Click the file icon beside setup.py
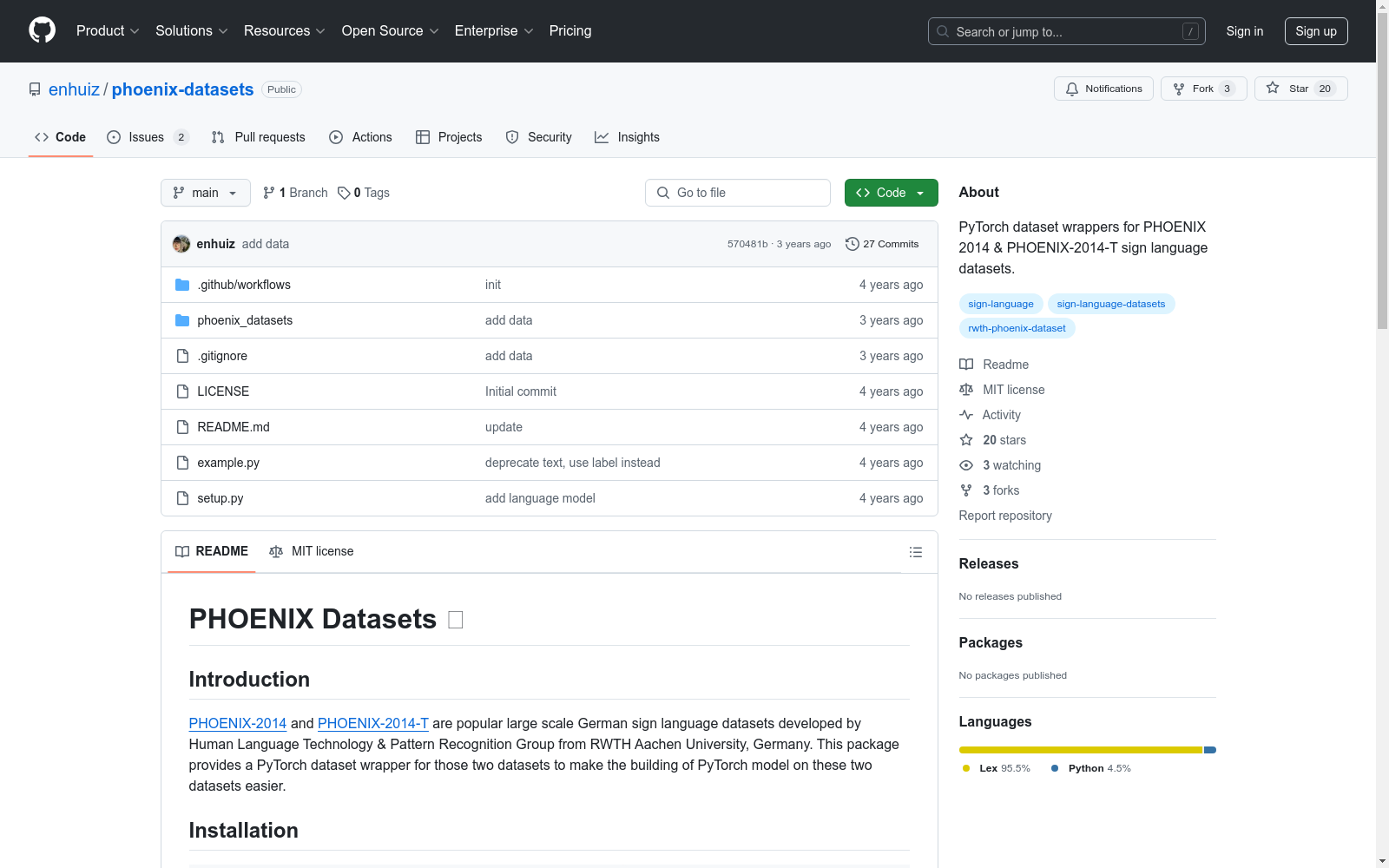This screenshot has height=868, width=1389. tap(182, 498)
